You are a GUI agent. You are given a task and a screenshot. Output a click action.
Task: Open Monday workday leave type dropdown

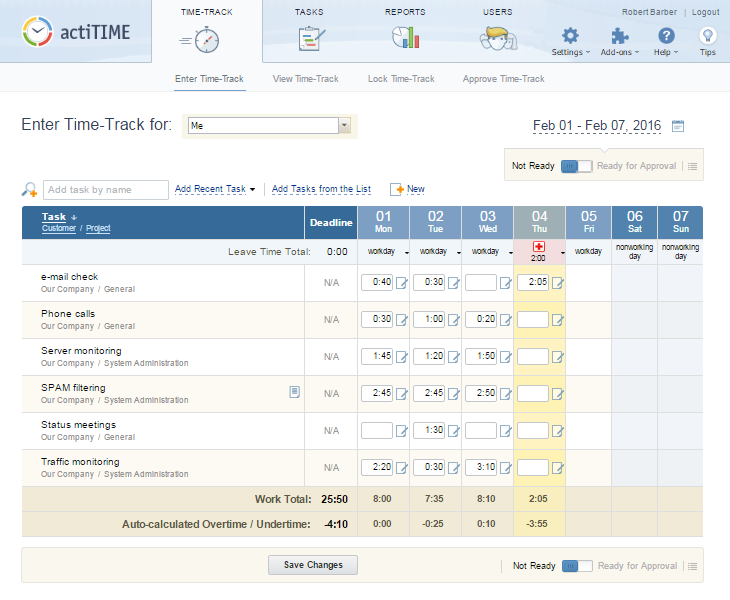[x=406, y=253]
